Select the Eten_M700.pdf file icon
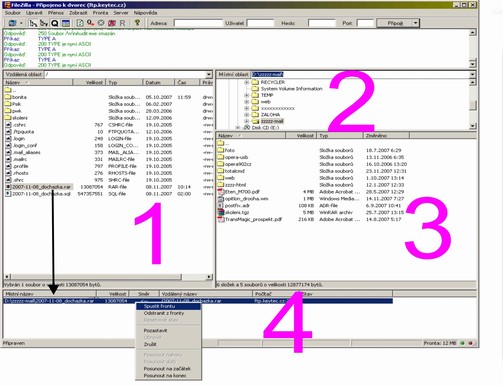 (x=221, y=192)
